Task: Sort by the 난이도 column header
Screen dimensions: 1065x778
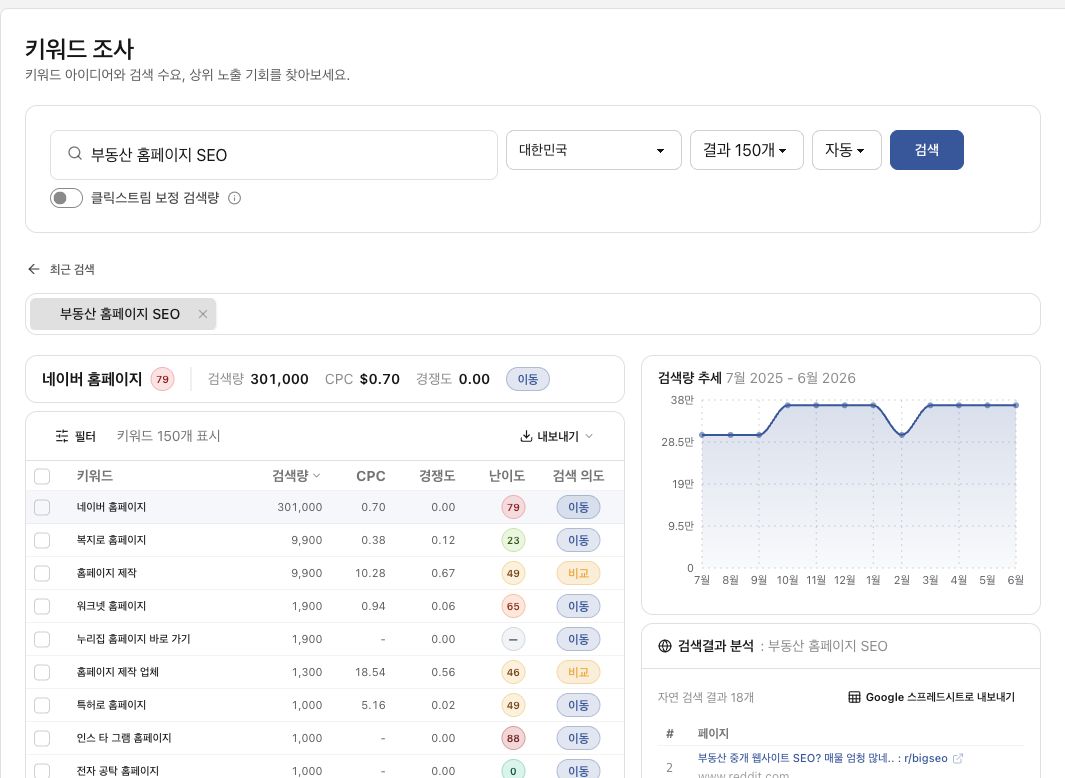Action: (x=507, y=476)
